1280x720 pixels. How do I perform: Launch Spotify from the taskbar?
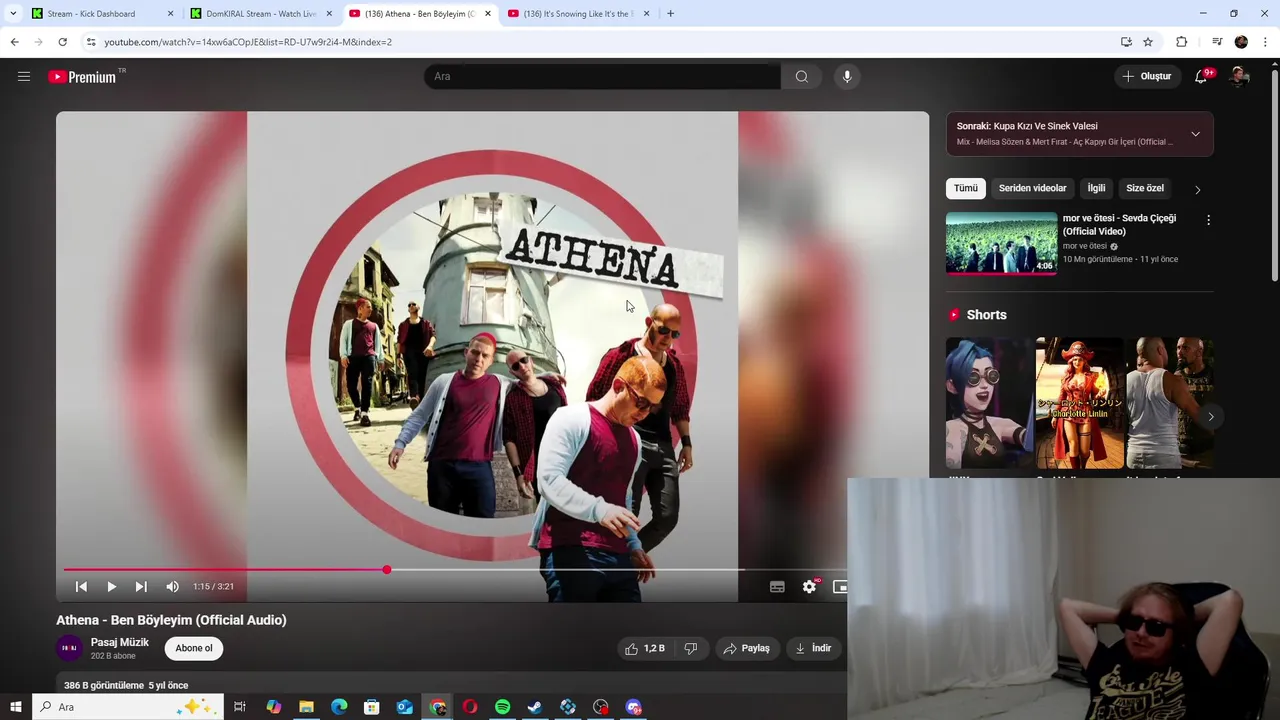point(502,707)
